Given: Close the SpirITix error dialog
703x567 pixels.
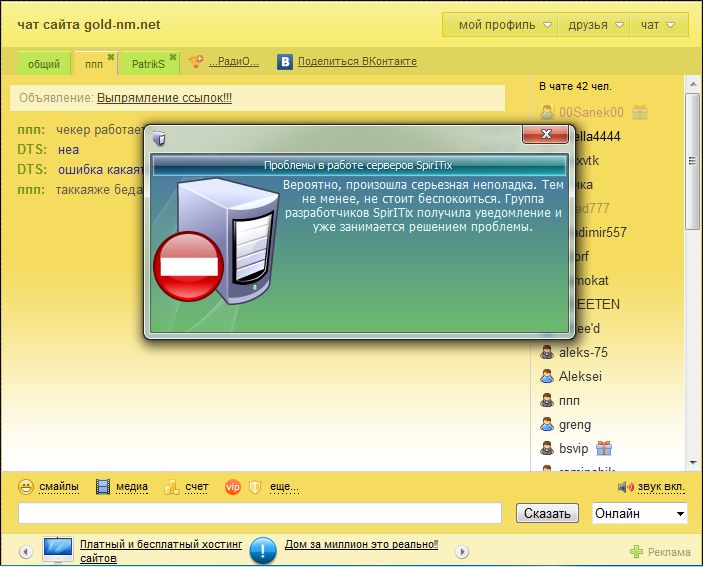Looking at the screenshot, I should tap(546, 134).
